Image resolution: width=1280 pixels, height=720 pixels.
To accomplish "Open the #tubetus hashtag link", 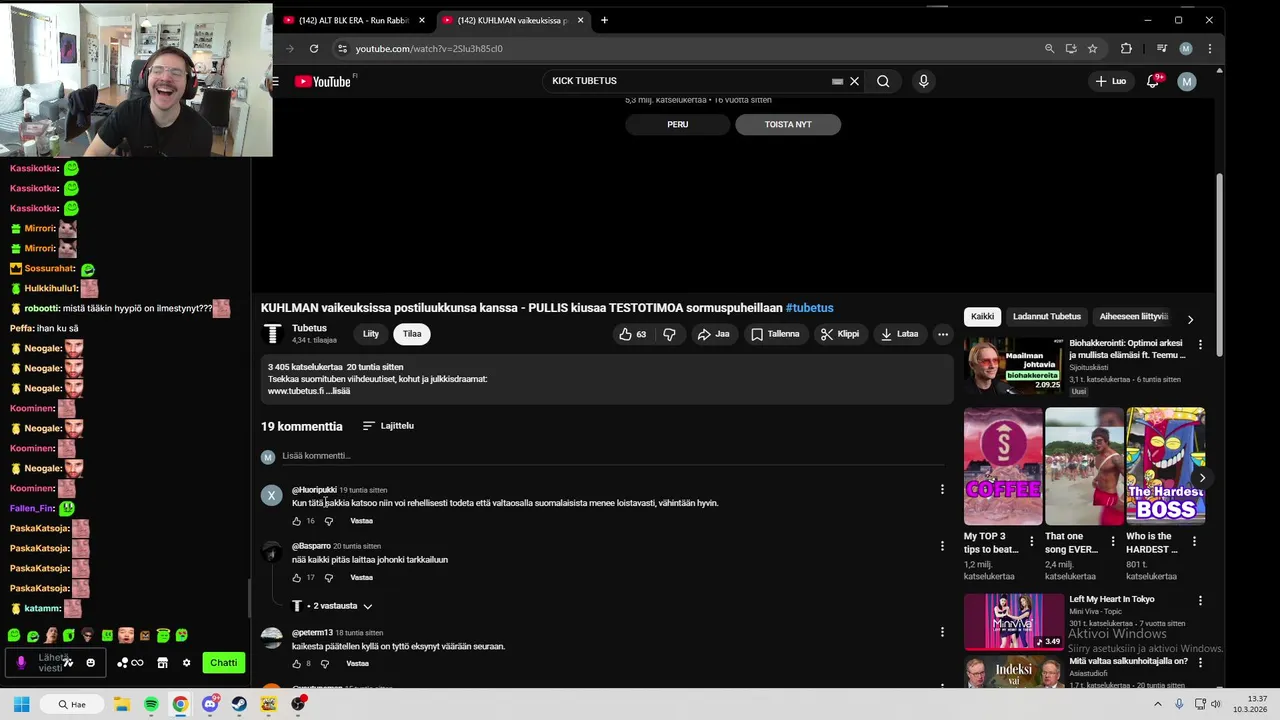I will coord(809,308).
